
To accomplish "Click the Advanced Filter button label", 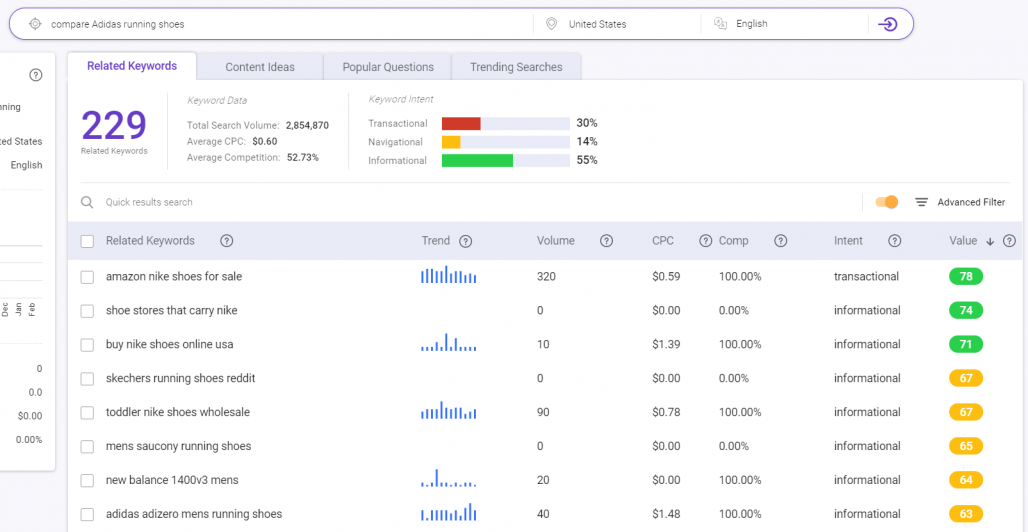I will 971,202.
